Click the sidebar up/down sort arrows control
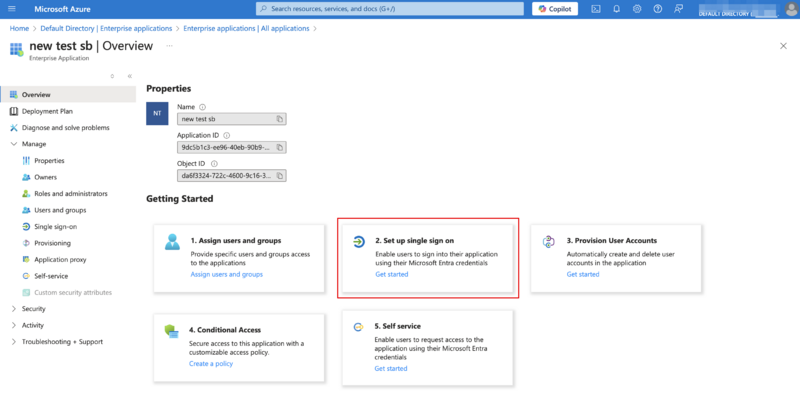 (x=112, y=76)
